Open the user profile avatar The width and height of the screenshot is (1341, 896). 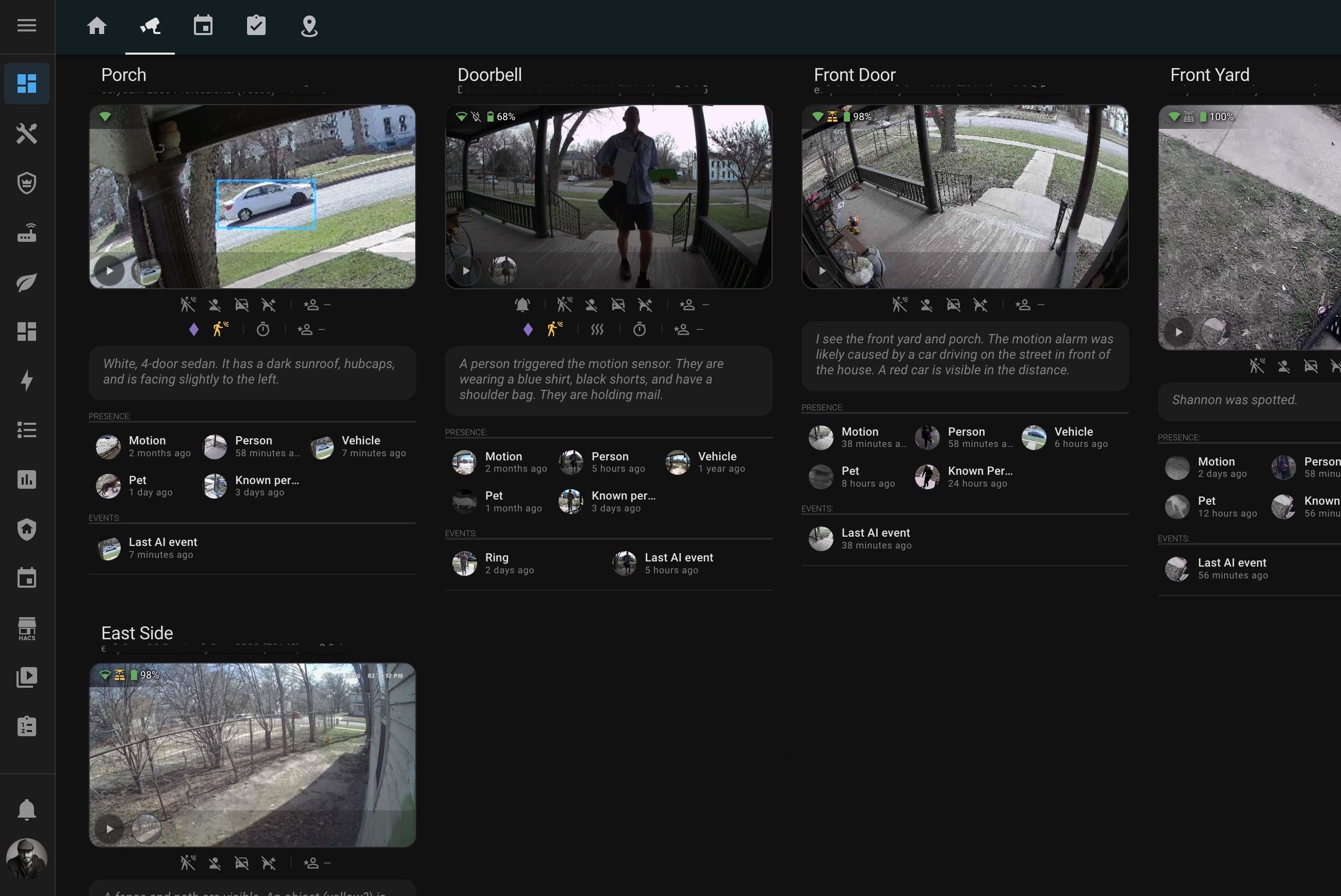click(27, 858)
